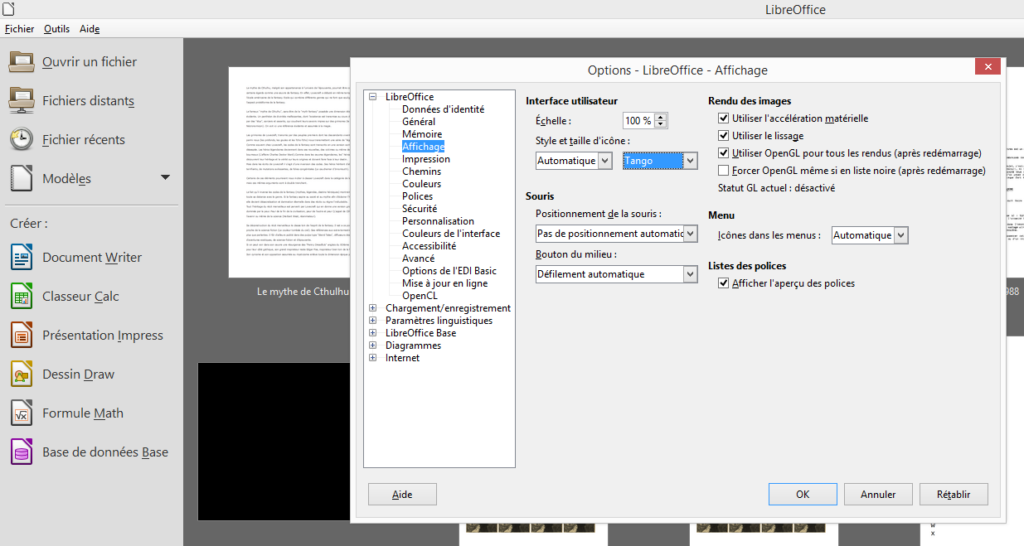Expand the Chargement/enregistrement tree node
Image resolution: width=1024 pixels, height=546 pixels.
[373, 308]
